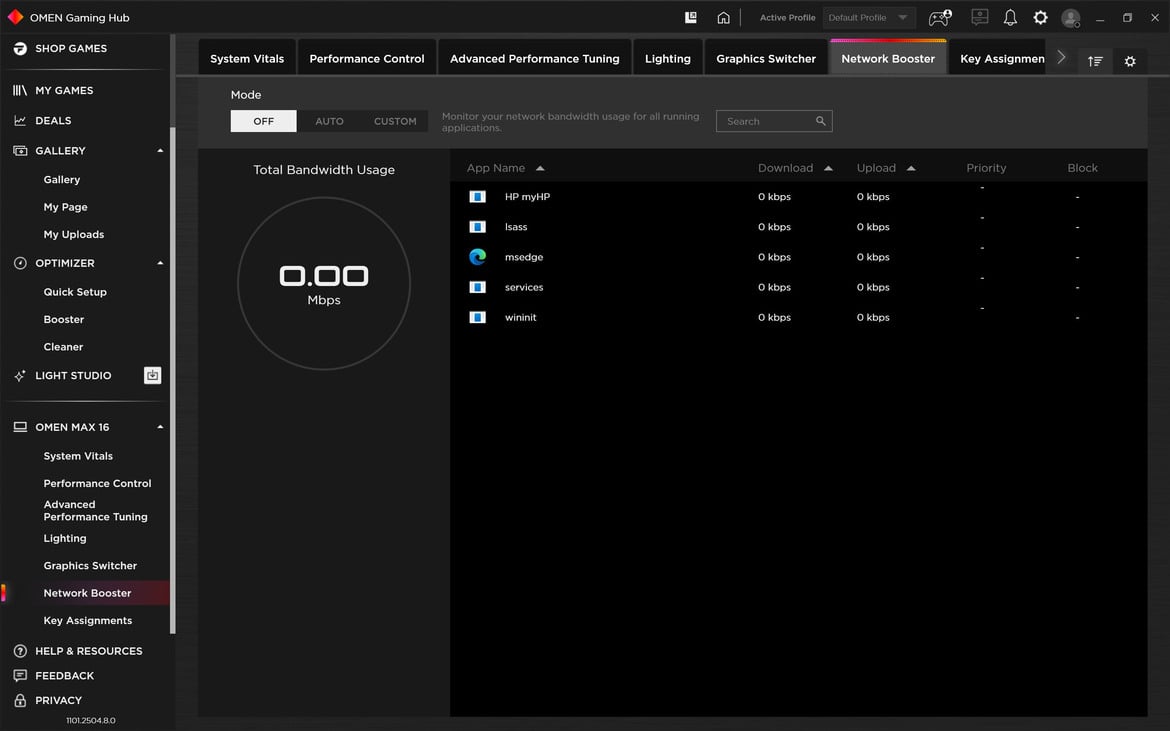Collapse the Optimizer section
This screenshot has width=1170, height=731.
tap(160, 263)
